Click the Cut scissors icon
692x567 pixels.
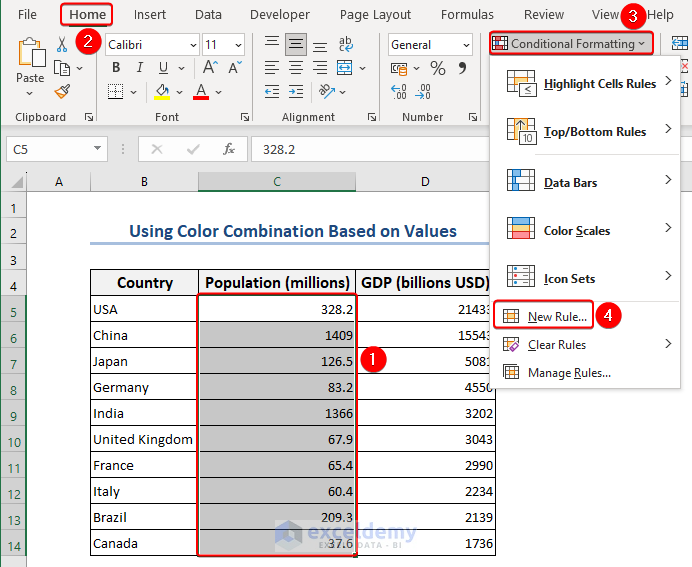[62, 45]
